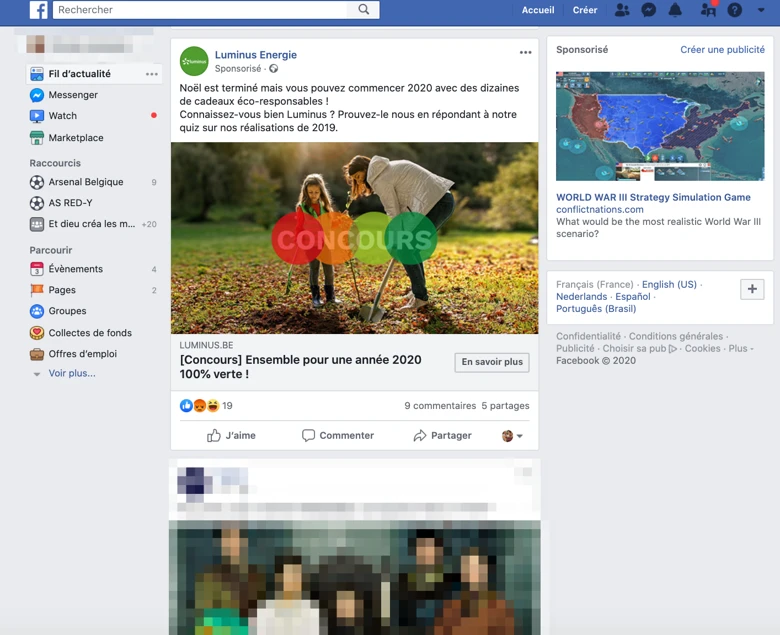The width and height of the screenshot is (780, 635).
Task: Expand Voir plus... in sidebar
Action: coord(72,373)
